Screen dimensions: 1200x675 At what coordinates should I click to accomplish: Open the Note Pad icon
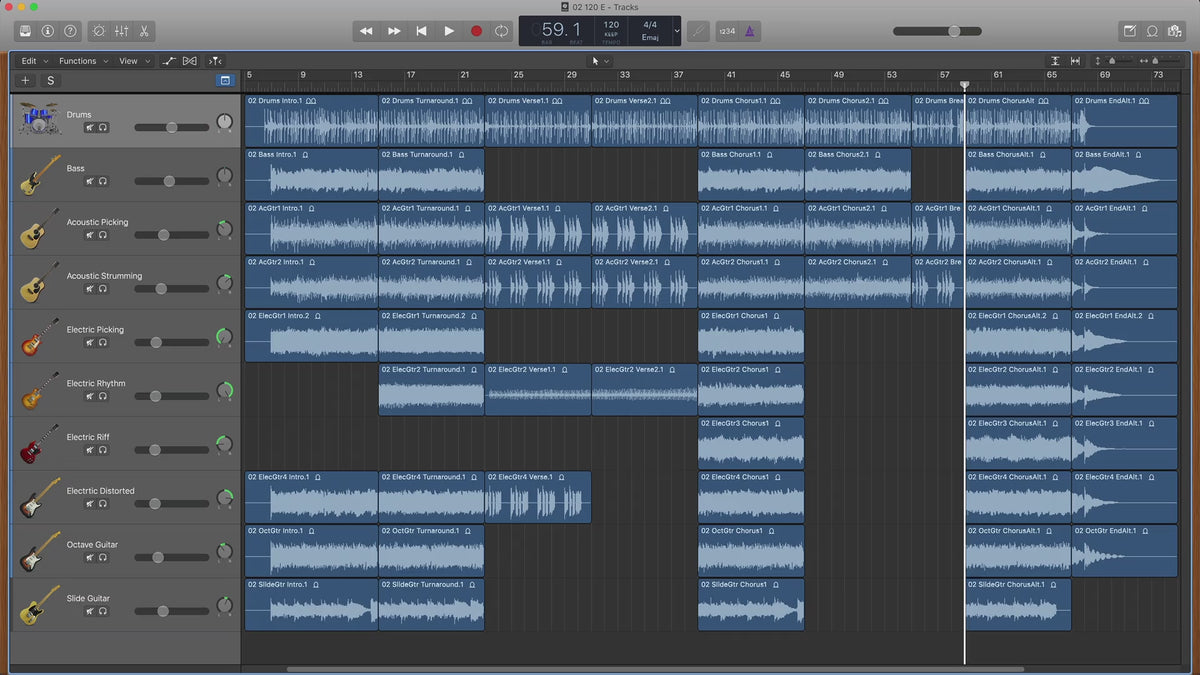[1129, 31]
